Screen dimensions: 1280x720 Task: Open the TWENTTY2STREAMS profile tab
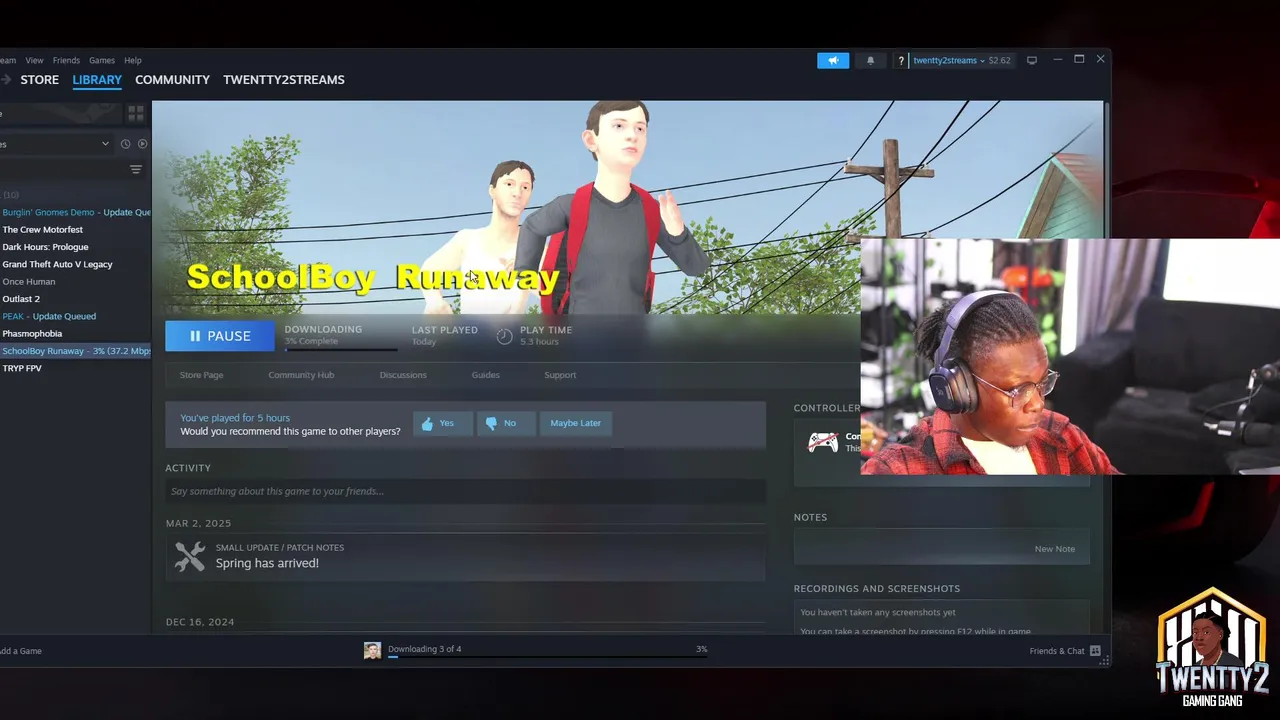(284, 80)
